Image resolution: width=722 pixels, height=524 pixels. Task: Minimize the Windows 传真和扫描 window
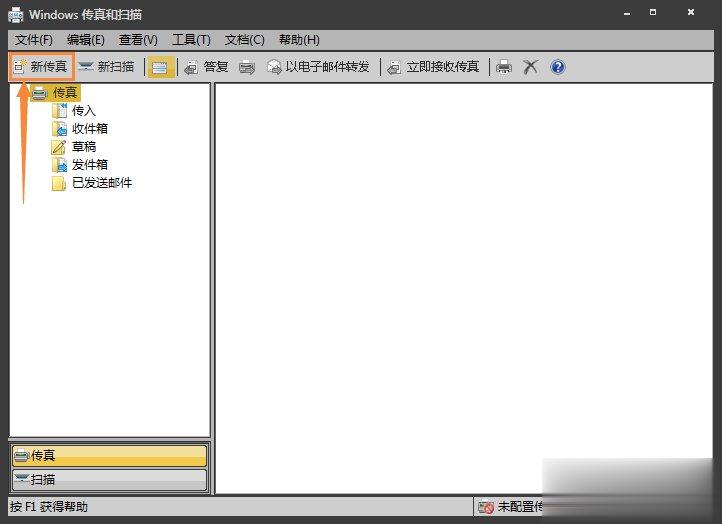pos(627,13)
